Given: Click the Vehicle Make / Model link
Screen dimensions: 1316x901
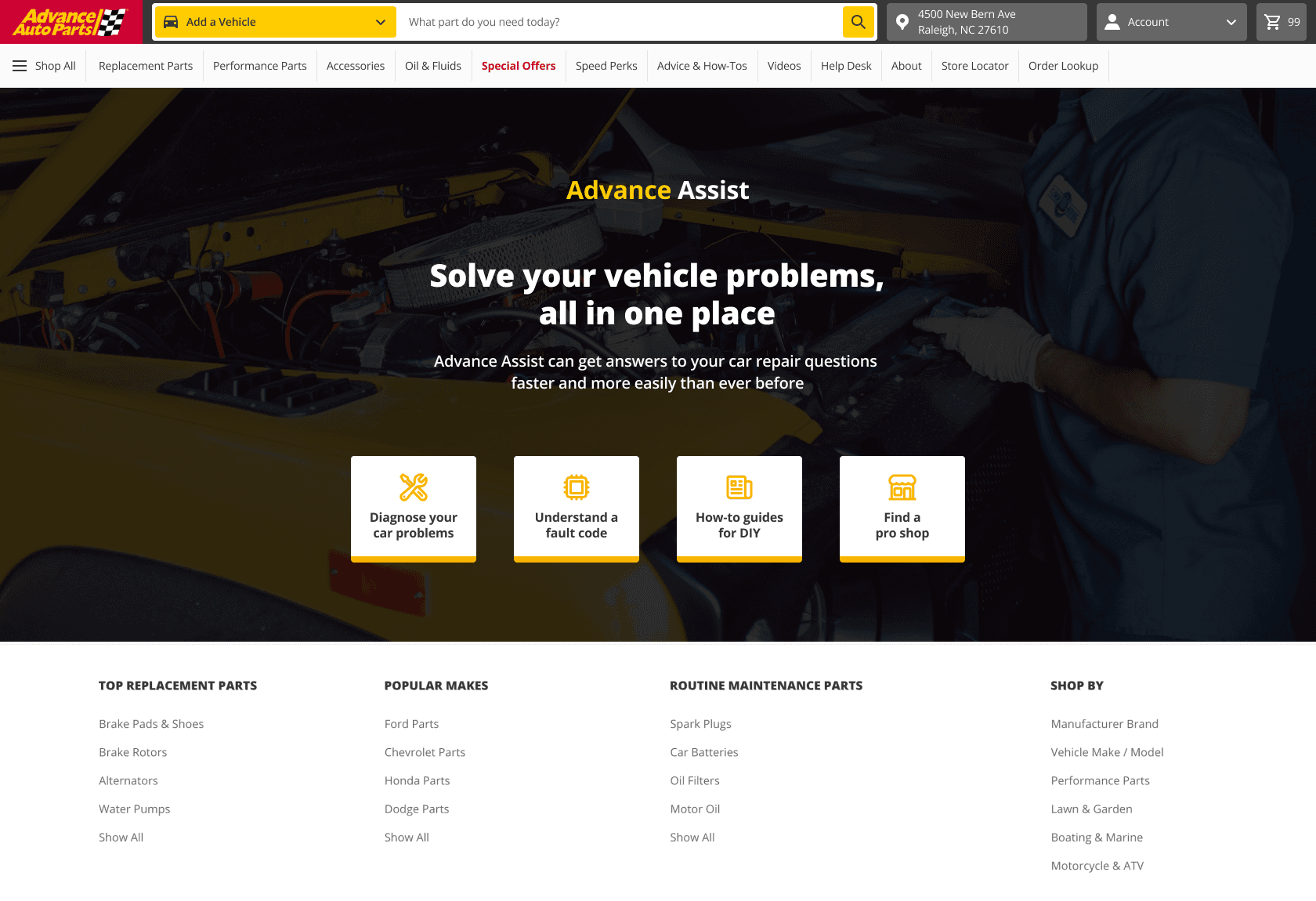Looking at the screenshot, I should (x=1108, y=752).
